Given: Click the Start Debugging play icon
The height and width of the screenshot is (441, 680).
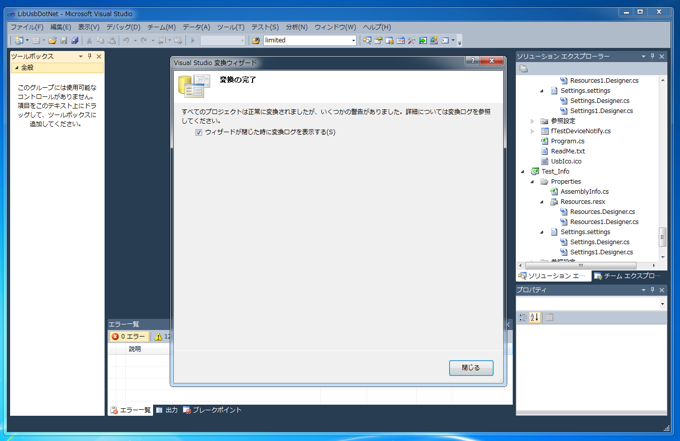Looking at the screenshot, I should pyautogui.click(x=193, y=40).
